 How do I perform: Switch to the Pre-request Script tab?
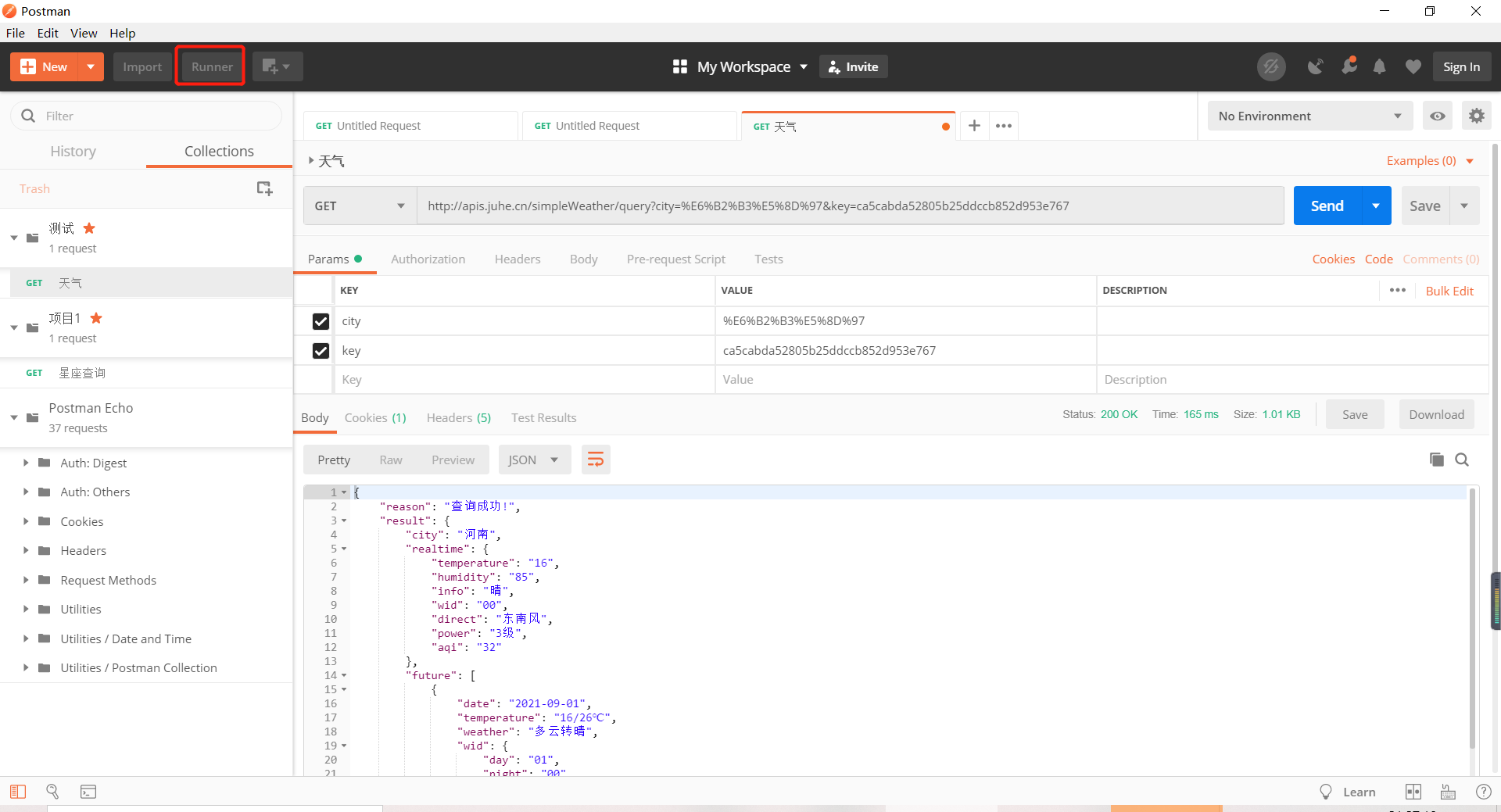tap(675, 259)
